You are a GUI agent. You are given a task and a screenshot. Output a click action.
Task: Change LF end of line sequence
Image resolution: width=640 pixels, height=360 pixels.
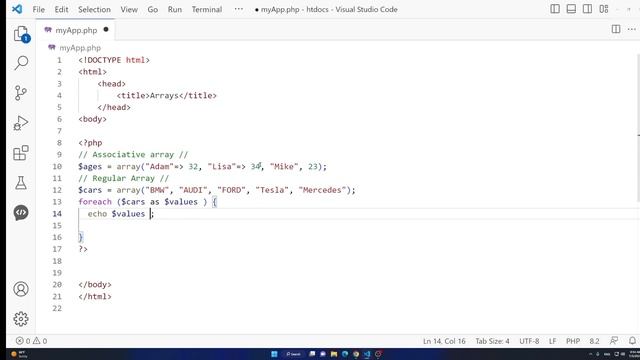tap(553, 341)
